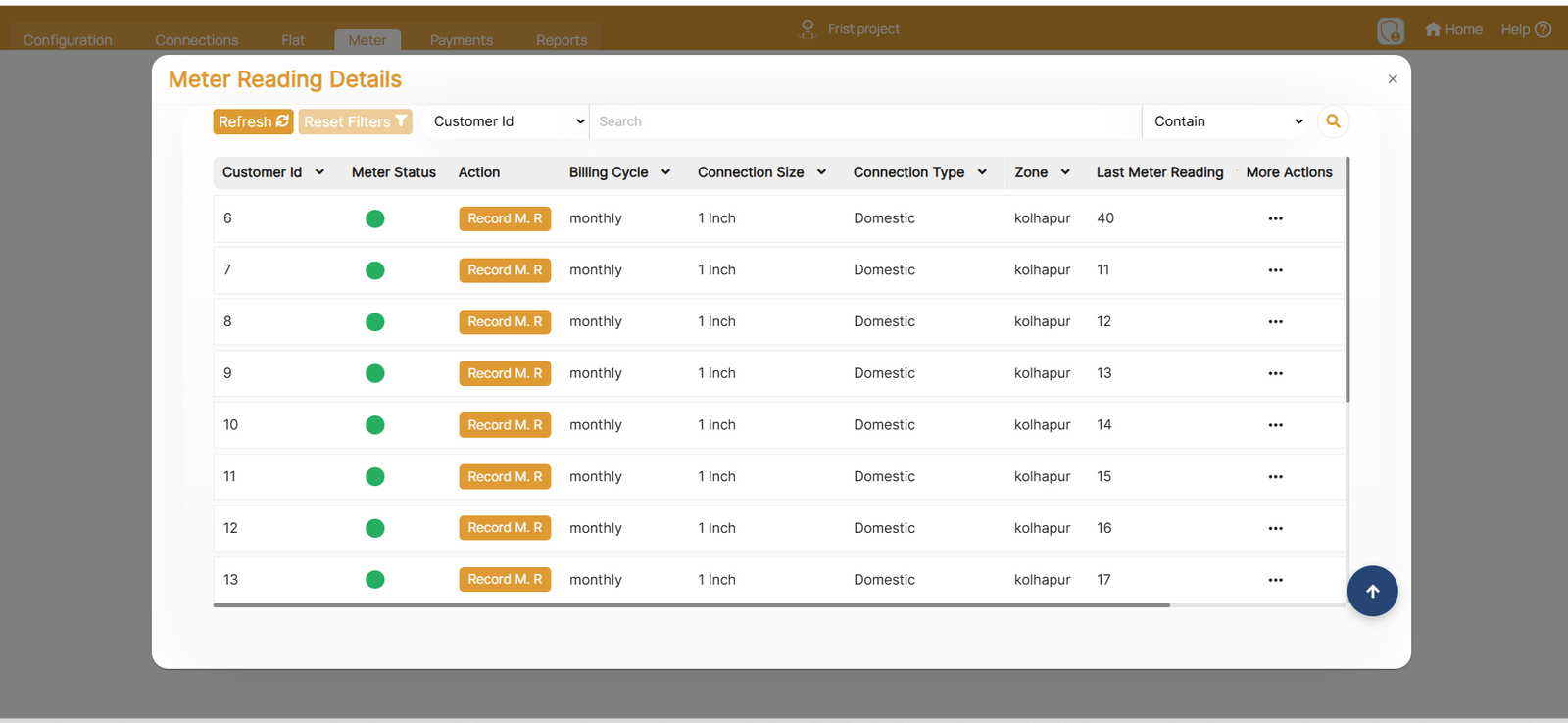Open the Configuration tab
This screenshot has height=723, width=1568.
coord(68,40)
